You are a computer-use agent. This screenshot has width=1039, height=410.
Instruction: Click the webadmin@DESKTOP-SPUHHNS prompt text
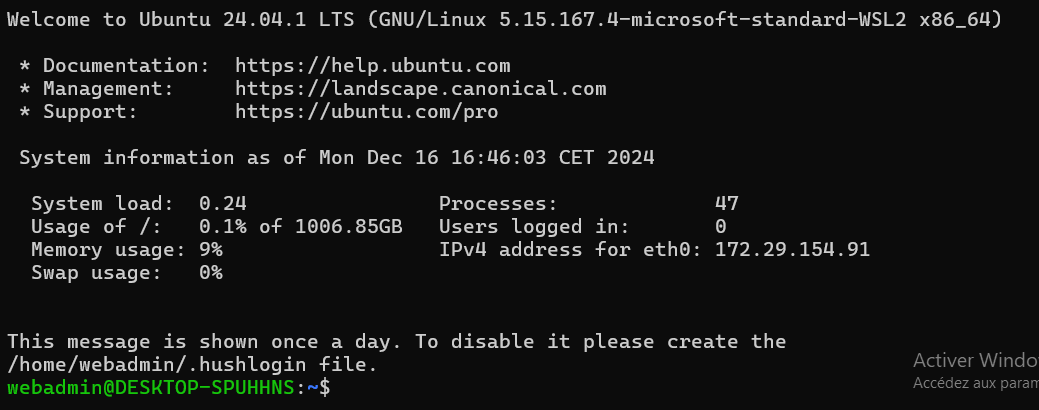tap(151, 387)
